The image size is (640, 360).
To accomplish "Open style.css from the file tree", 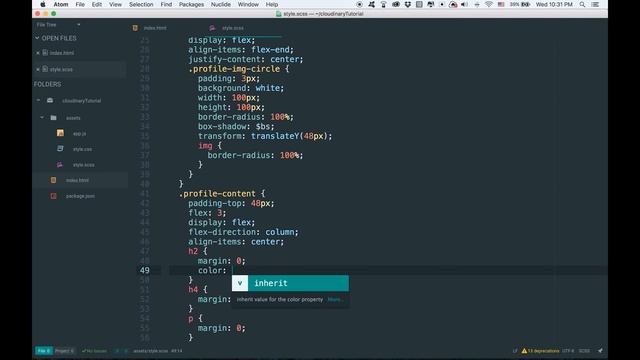I will click(82, 149).
